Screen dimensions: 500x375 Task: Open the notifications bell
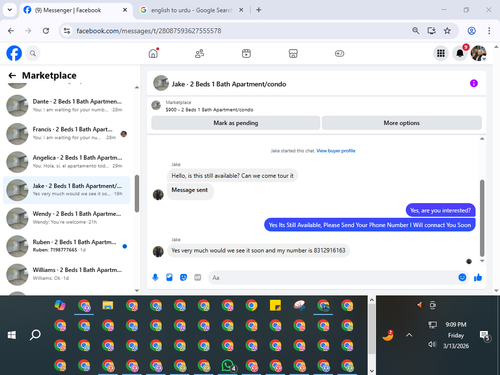tap(460, 53)
